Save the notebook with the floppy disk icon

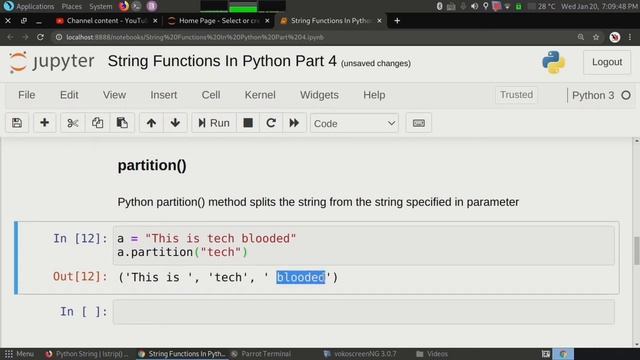coord(17,123)
